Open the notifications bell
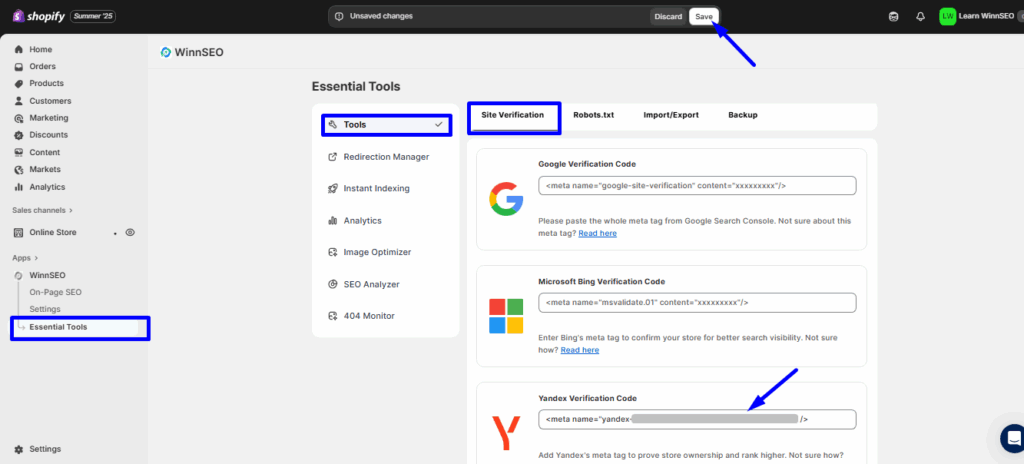The height and width of the screenshot is (464, 1024). (921, 16)
